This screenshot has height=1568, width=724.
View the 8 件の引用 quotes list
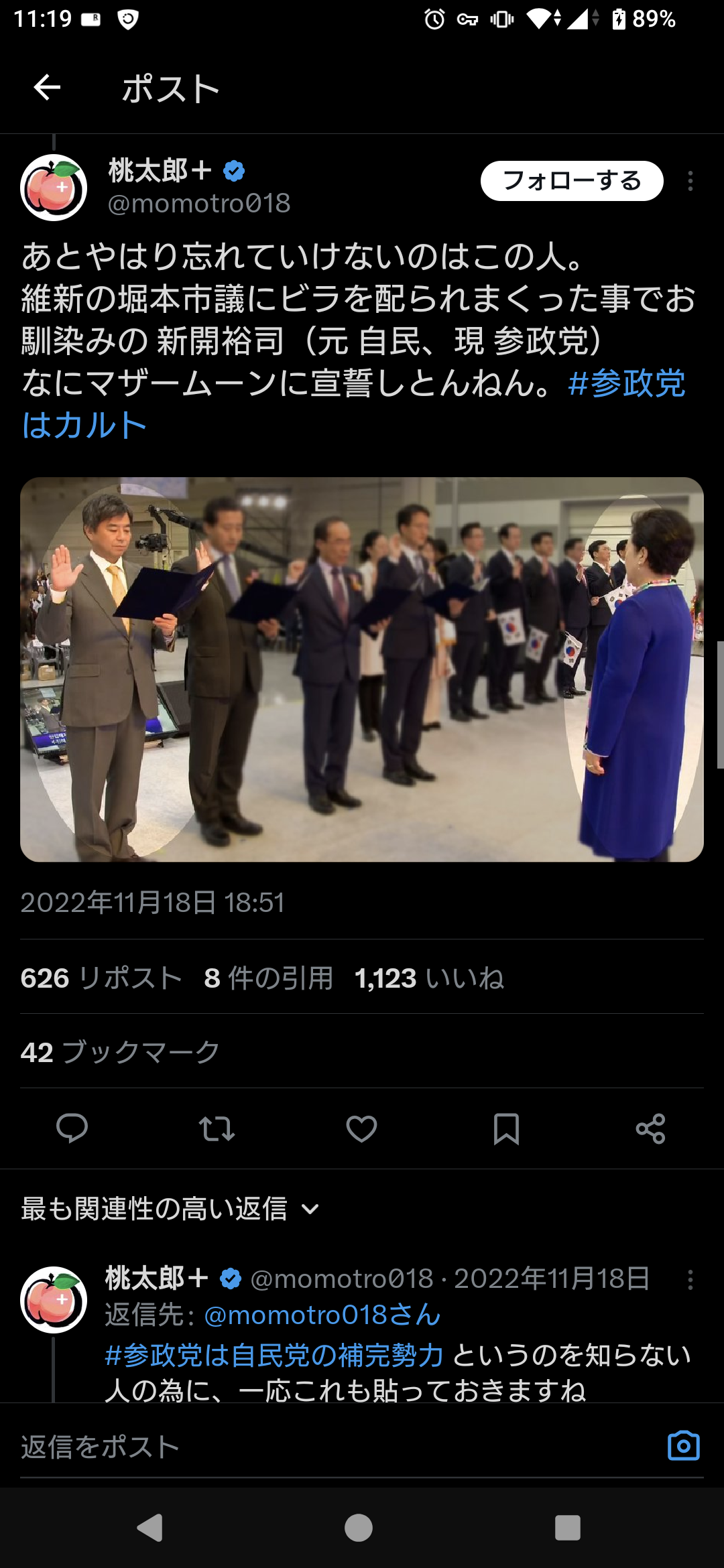point(269,978)
